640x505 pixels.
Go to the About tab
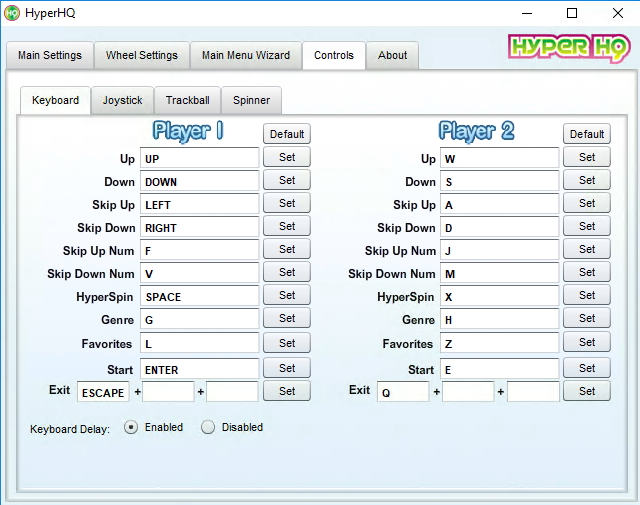392,55
